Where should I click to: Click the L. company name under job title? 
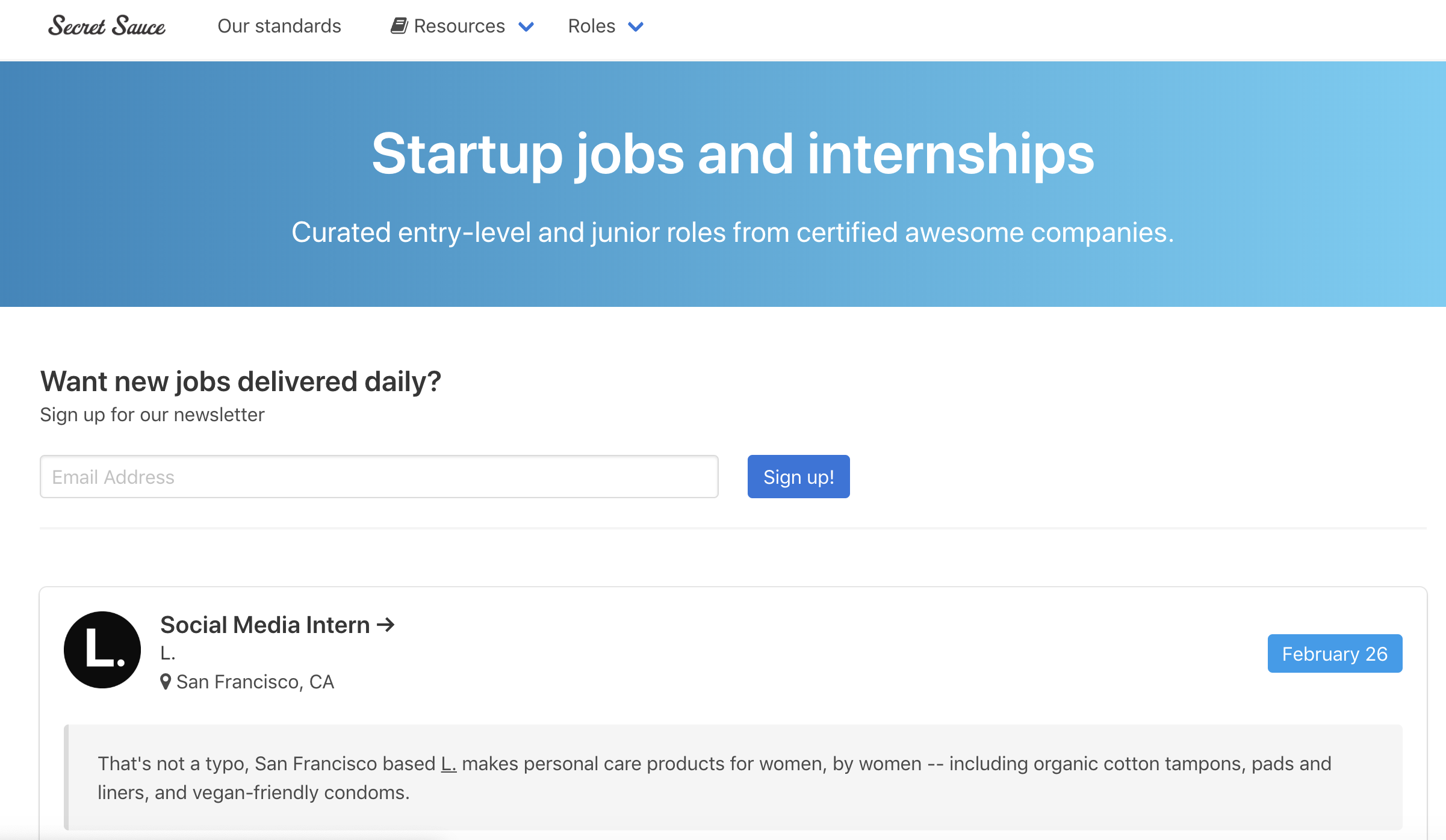168,653
